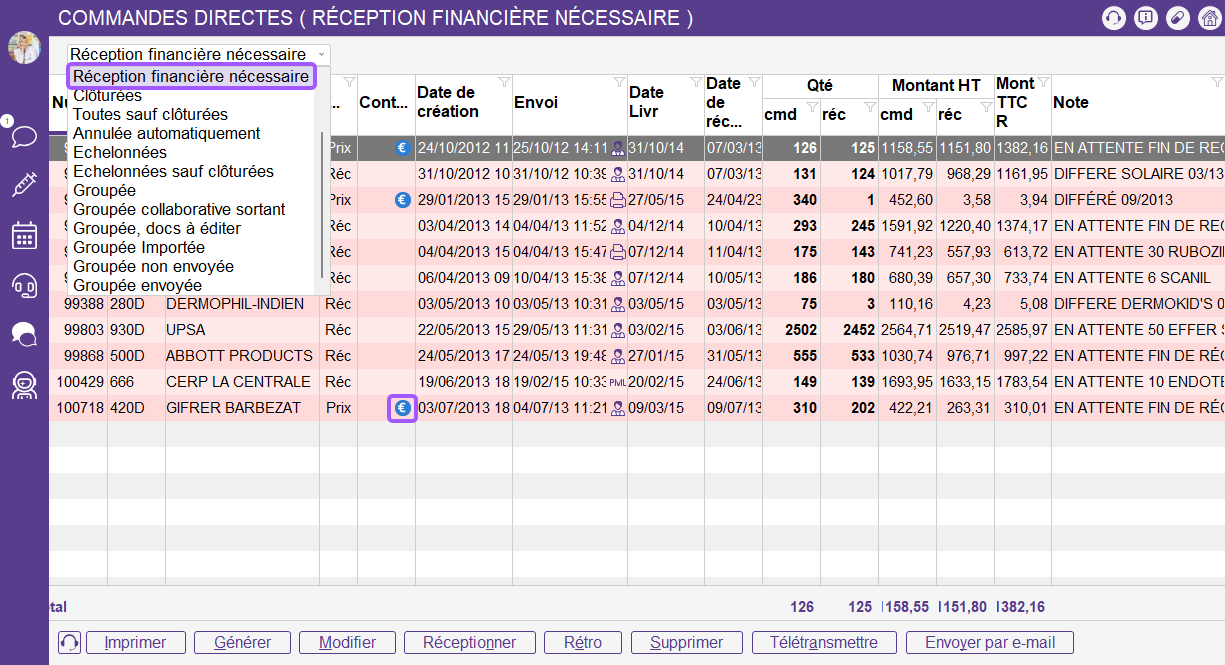The height and width of the screenshot is (665, 1225).
Task: Click the user profile avatar photo
Action: click(24, 48)
